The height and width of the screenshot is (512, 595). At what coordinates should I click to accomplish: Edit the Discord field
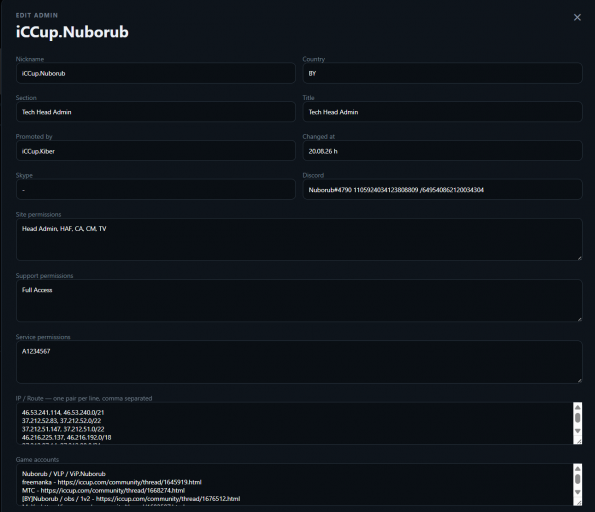tap(442, 190)
